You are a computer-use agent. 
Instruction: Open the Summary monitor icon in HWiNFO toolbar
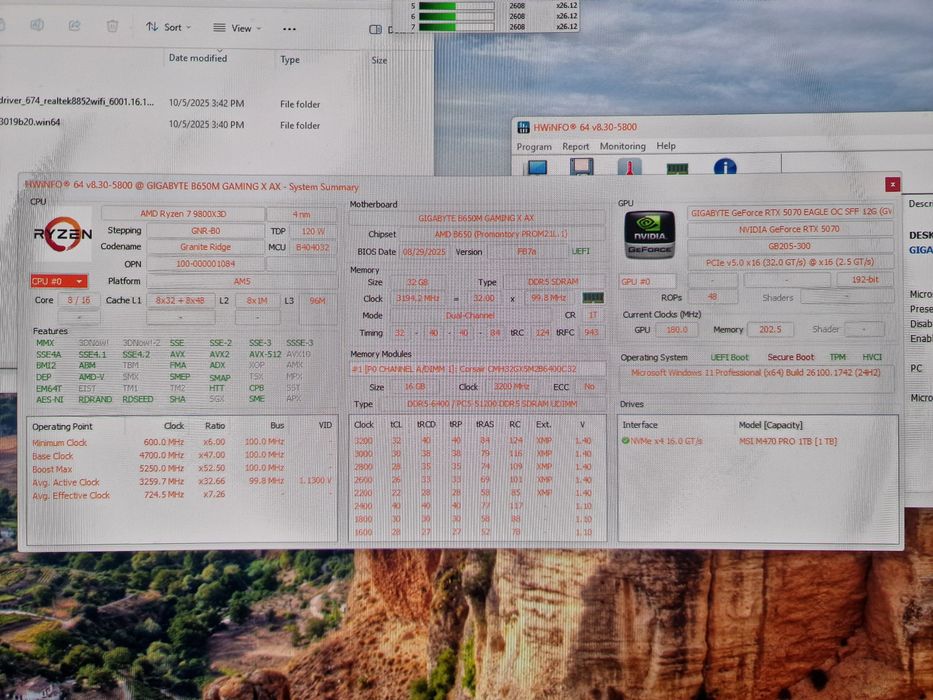click(x=537, y=167)
